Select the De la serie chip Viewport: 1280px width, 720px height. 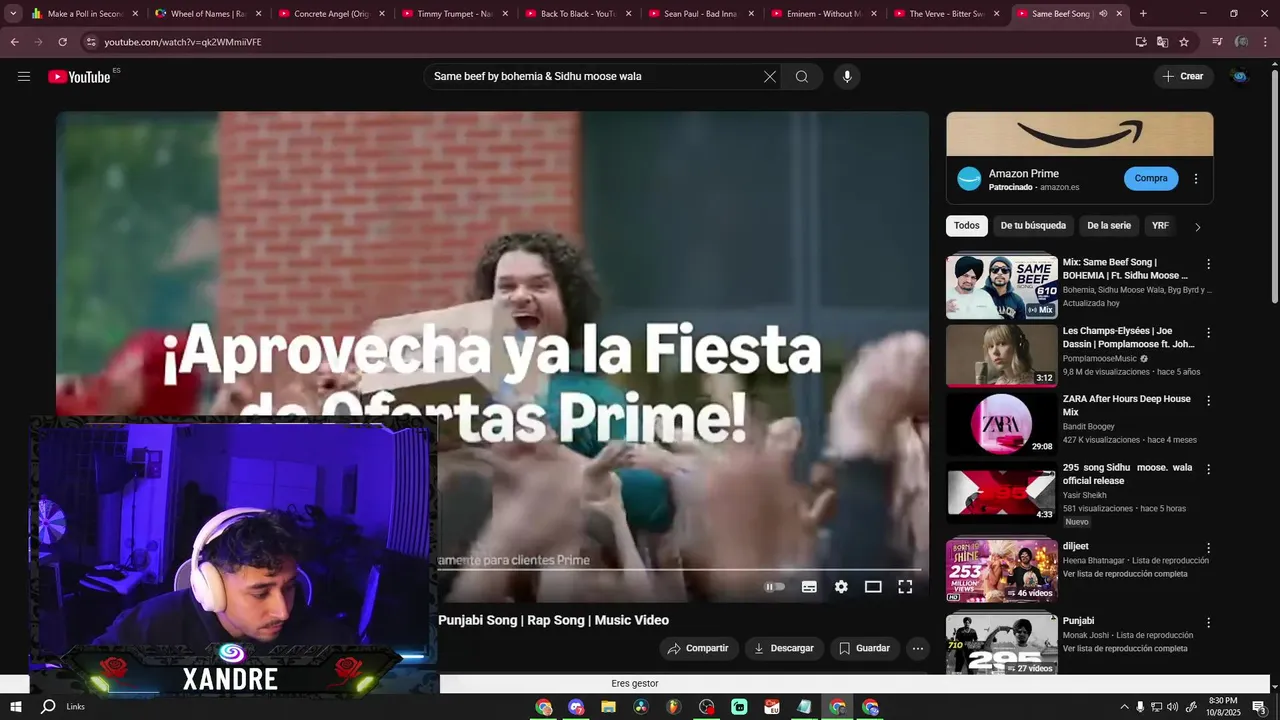pyautogui.click(x=1109, y=226)
